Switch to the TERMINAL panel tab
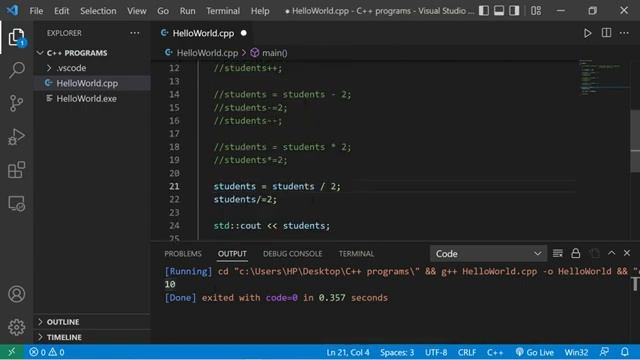This screenshot has width=640, height=360. 356,253
